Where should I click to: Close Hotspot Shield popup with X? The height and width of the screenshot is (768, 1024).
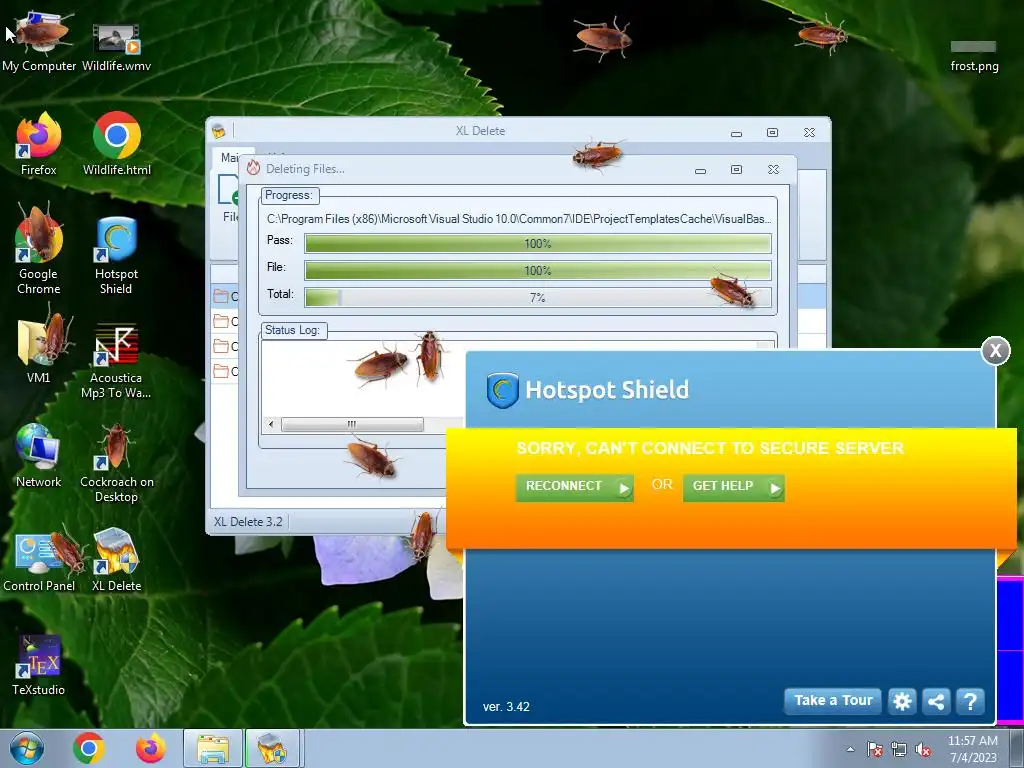[x=995, y=351]
